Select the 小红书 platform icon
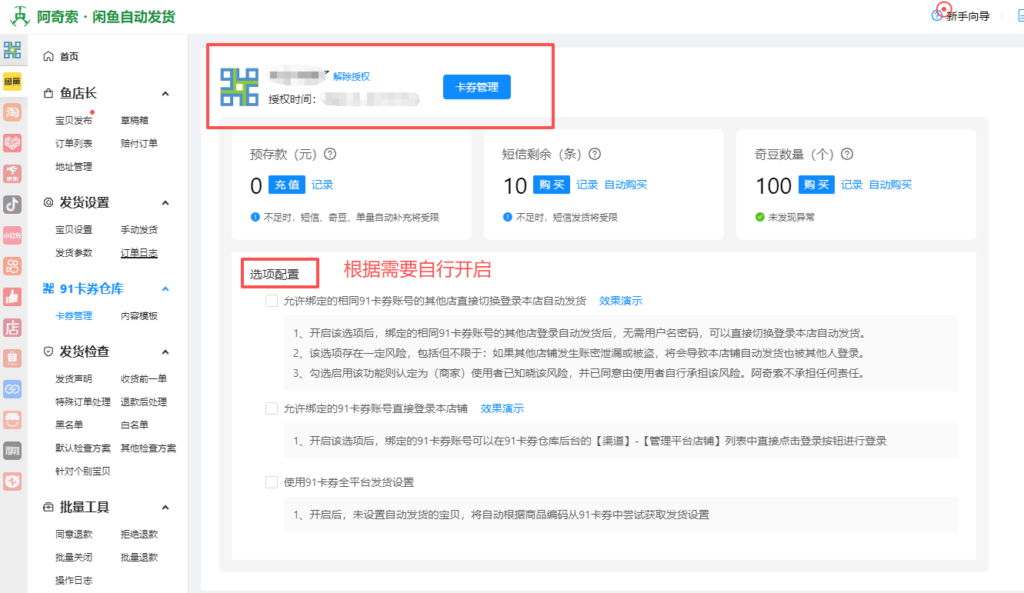The image size is (1024, 593). click(12, 234)
